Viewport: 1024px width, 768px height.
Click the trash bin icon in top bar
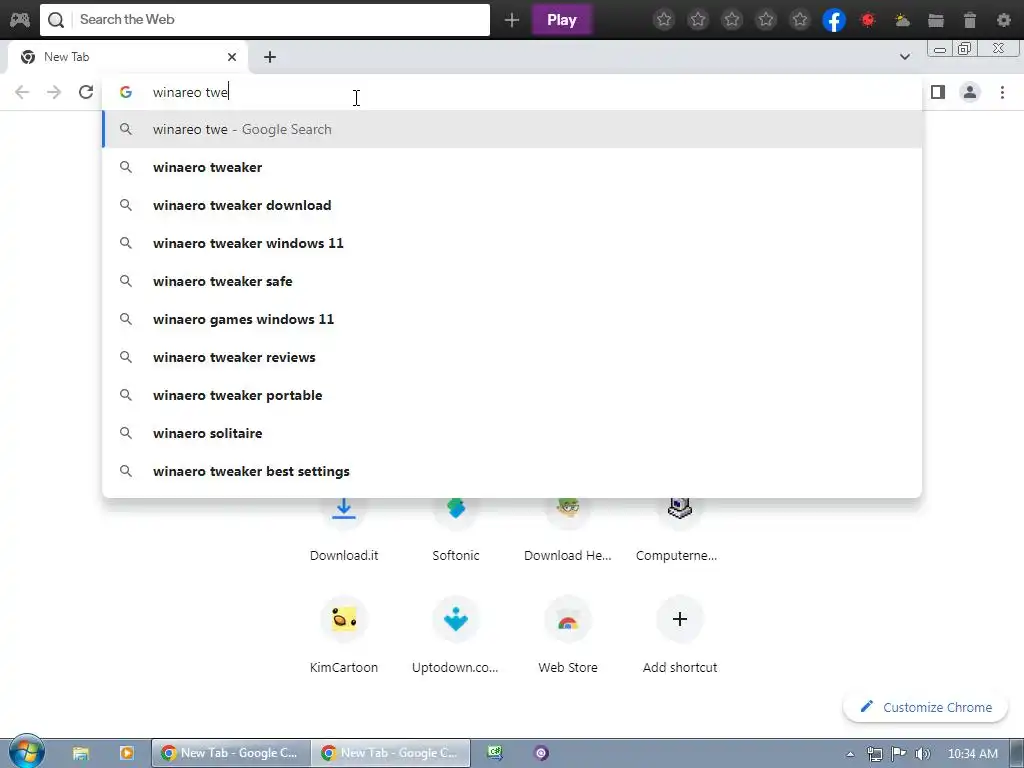970,20
